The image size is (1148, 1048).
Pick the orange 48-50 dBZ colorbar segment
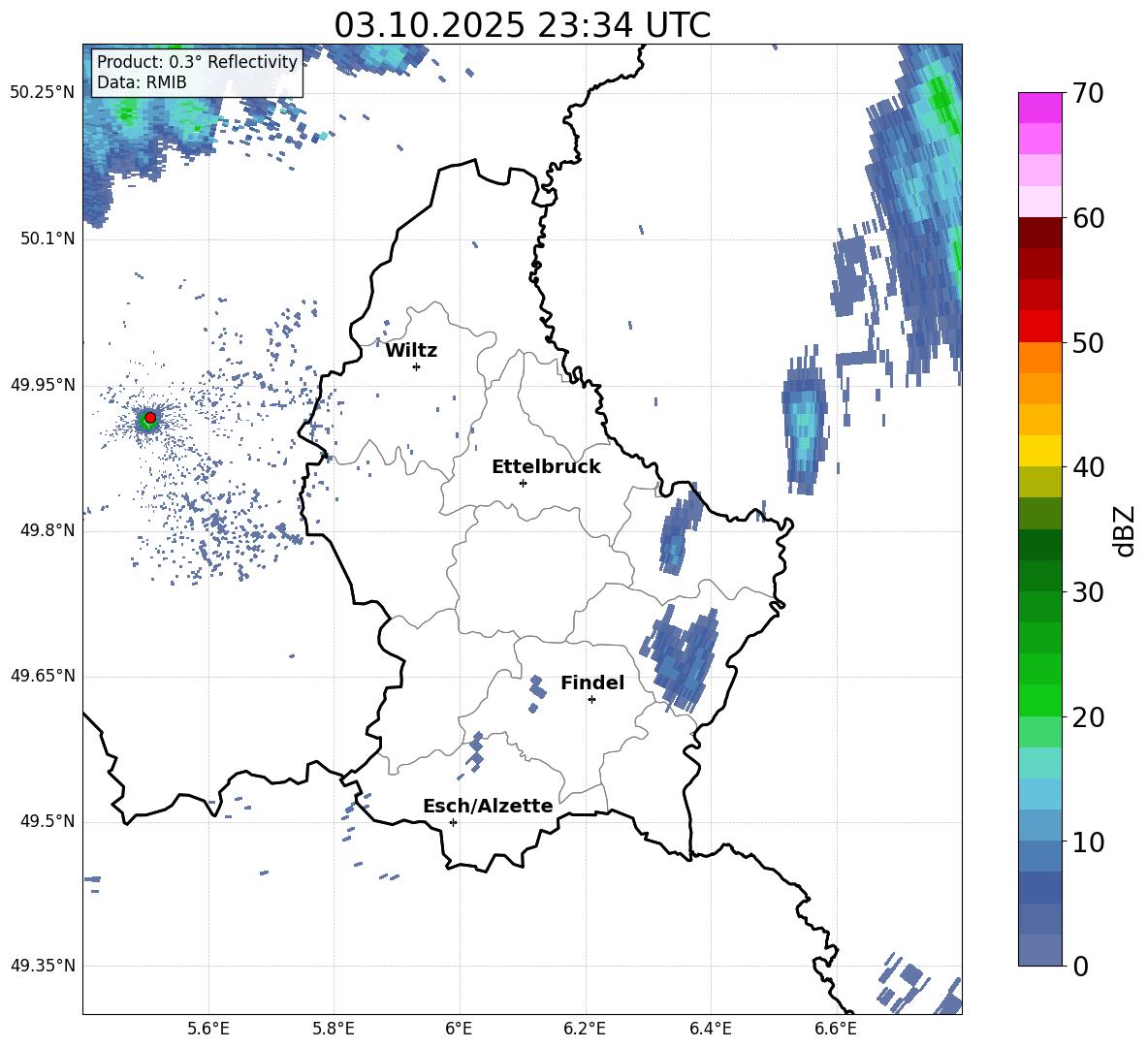tap(1039, 358)
